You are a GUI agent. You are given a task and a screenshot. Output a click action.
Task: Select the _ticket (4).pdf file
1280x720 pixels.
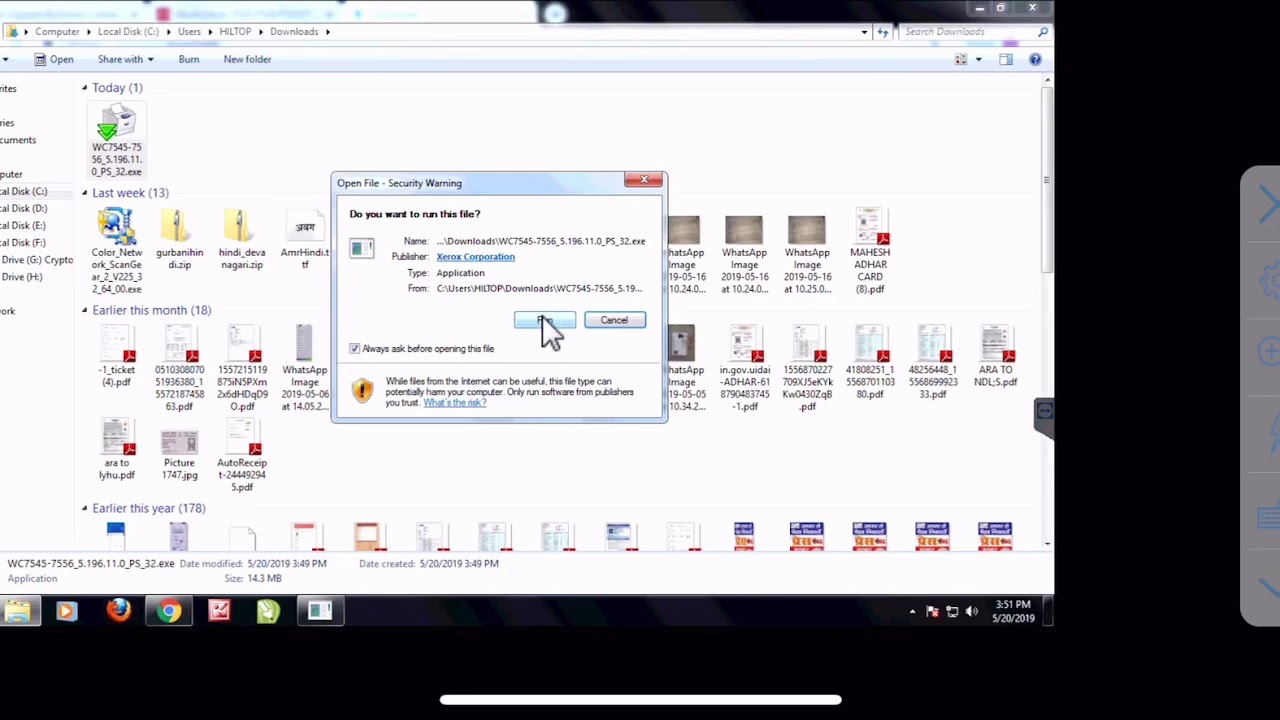click(116, 356)
